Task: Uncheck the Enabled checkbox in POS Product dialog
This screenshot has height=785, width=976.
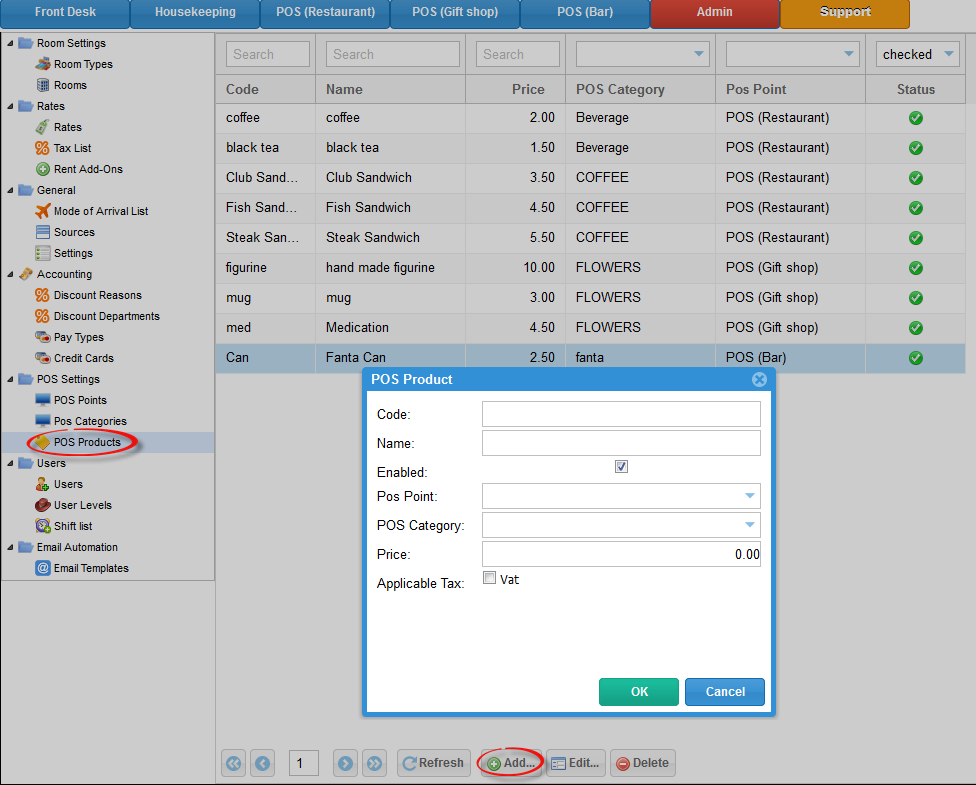Action: (x=622, y=466)
